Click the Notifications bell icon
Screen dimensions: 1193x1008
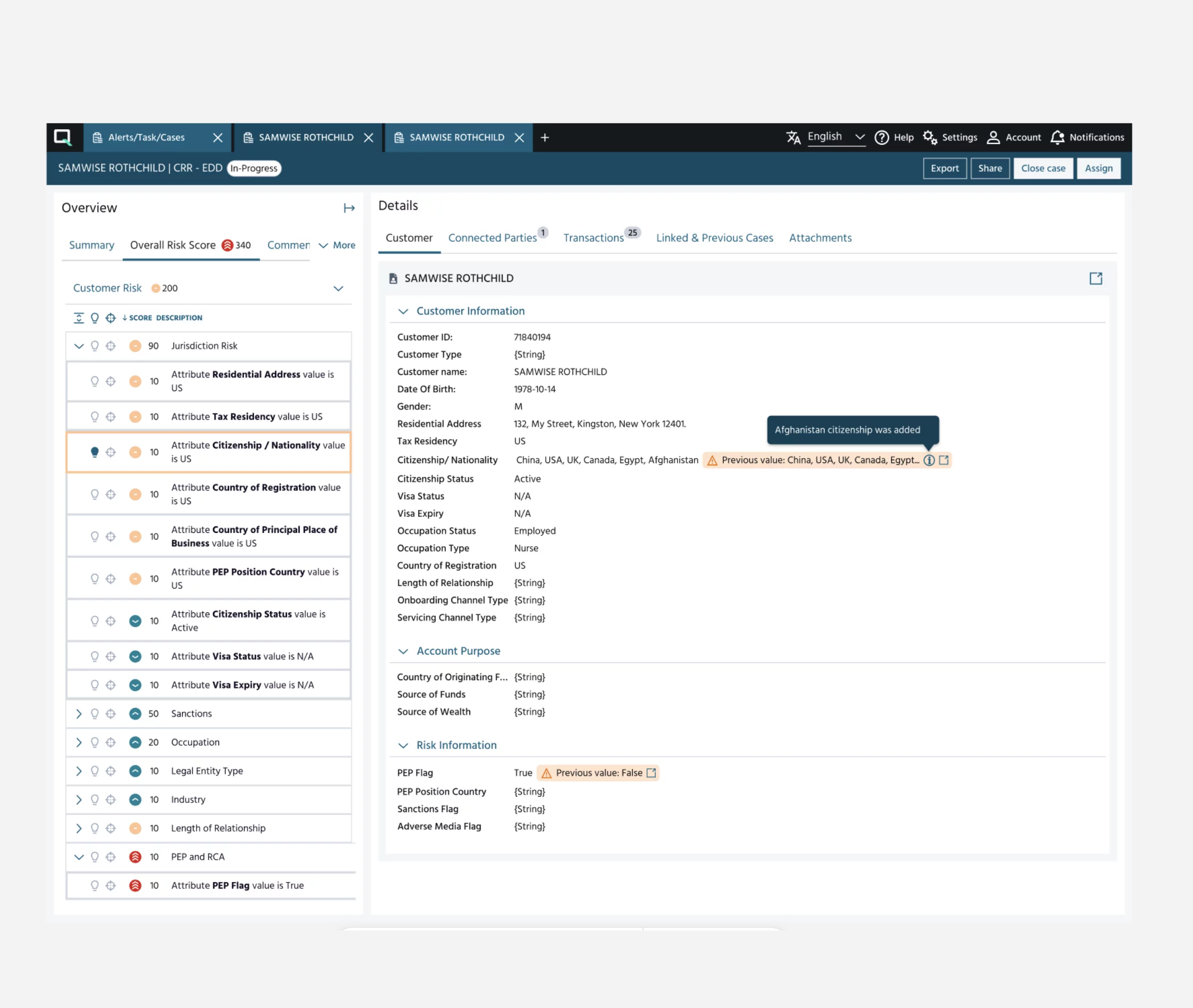point(1057,137)
